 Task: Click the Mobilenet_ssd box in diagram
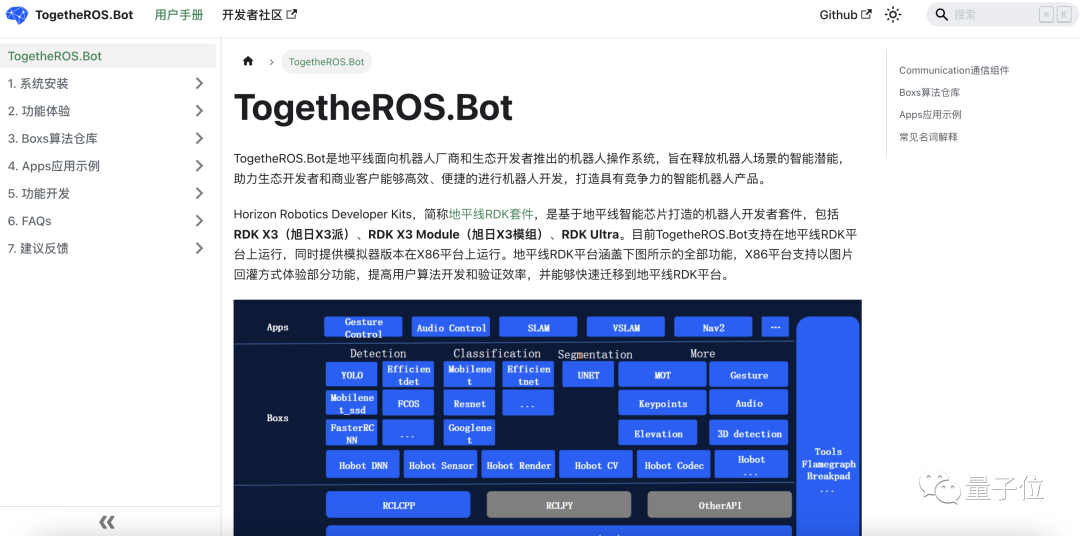(352, 404)
